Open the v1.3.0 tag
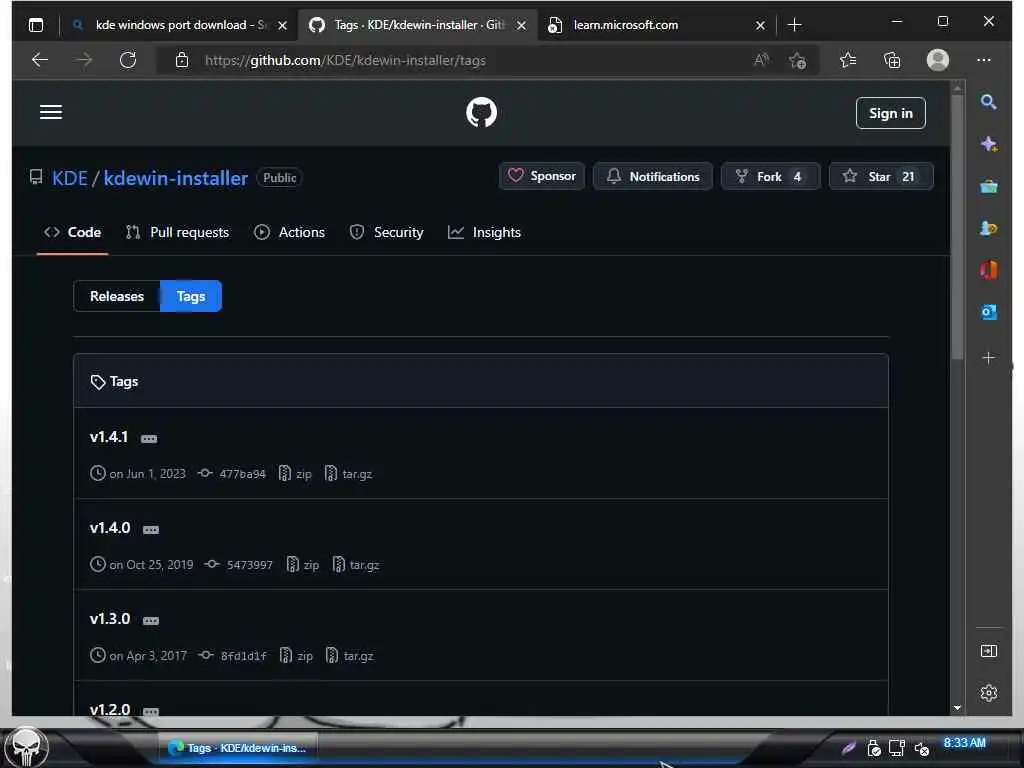Screen dimensions: 1024x768 [x=110, y=618]
